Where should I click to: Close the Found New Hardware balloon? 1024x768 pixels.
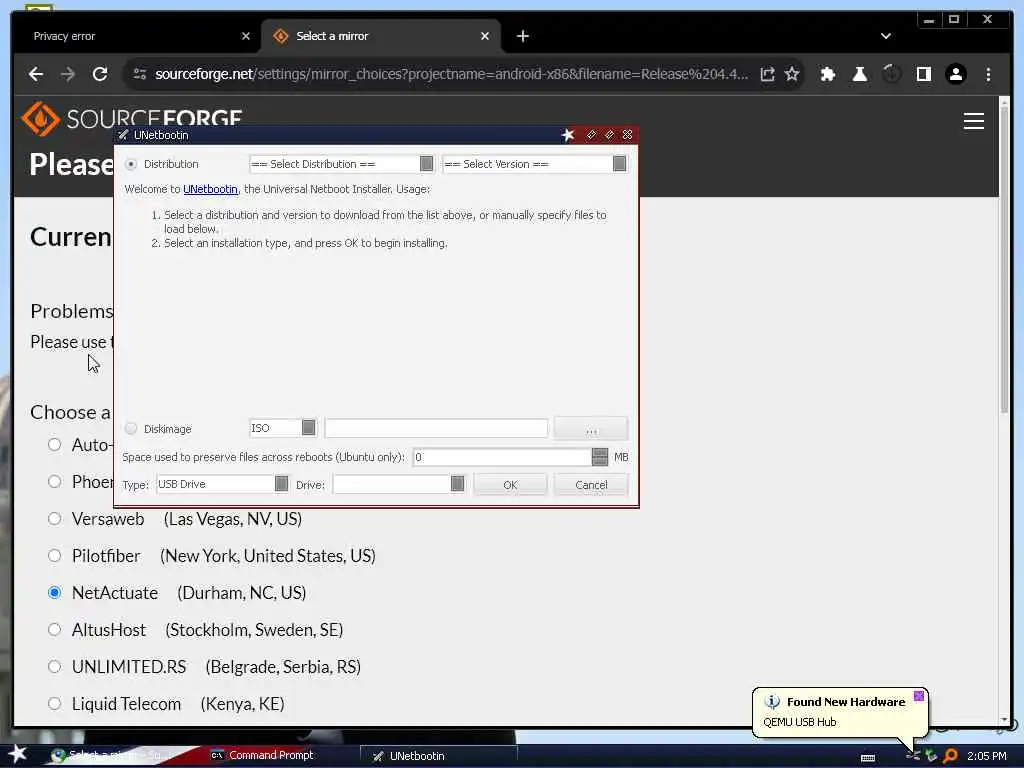click(919, 696)
